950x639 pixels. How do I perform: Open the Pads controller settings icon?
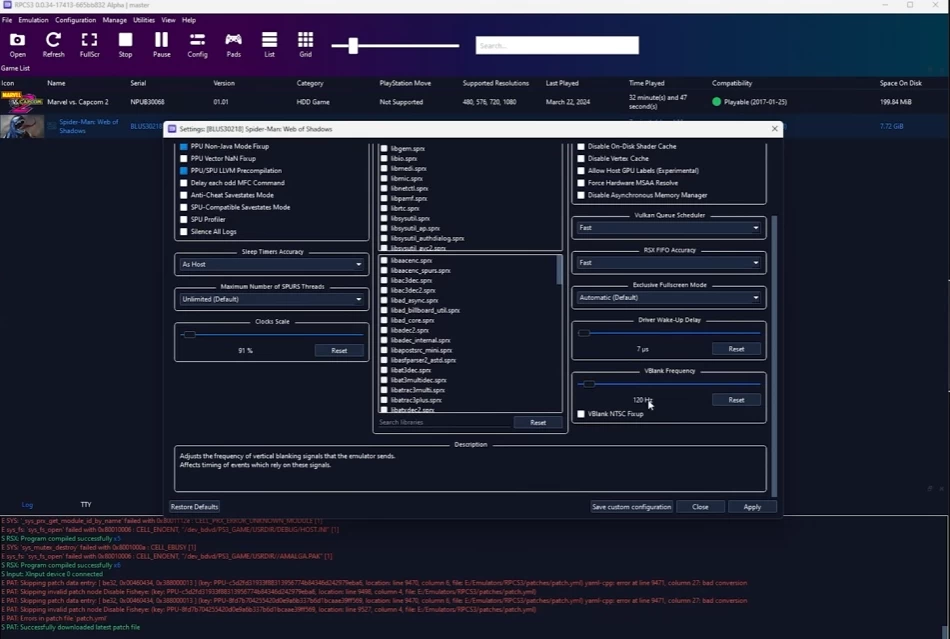point(233,43)
